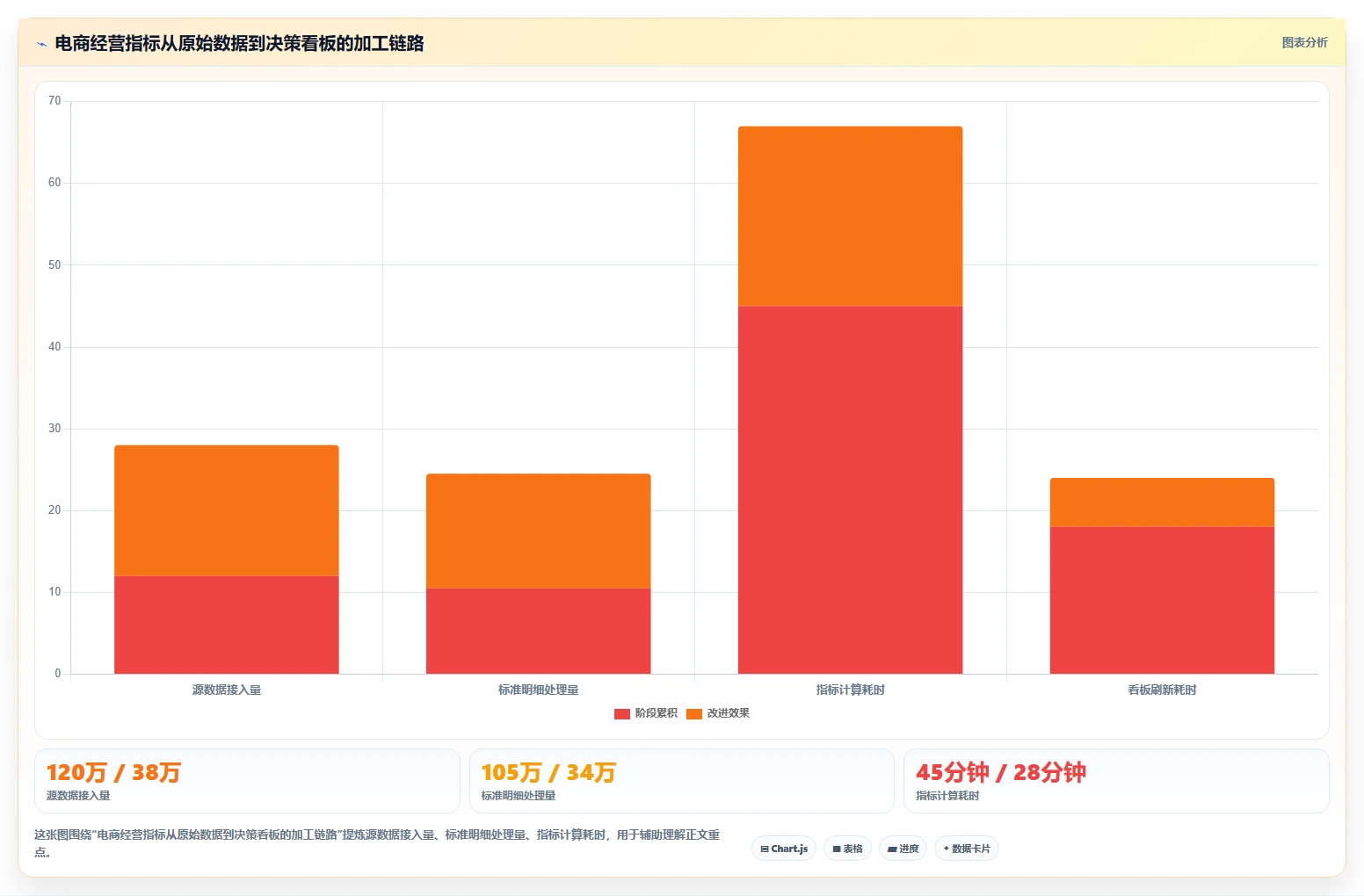This screenshot has height=896, width=1364.
Task: Click the x-axis label 看板刷新耗时
Action: (x=1162, y=690)
